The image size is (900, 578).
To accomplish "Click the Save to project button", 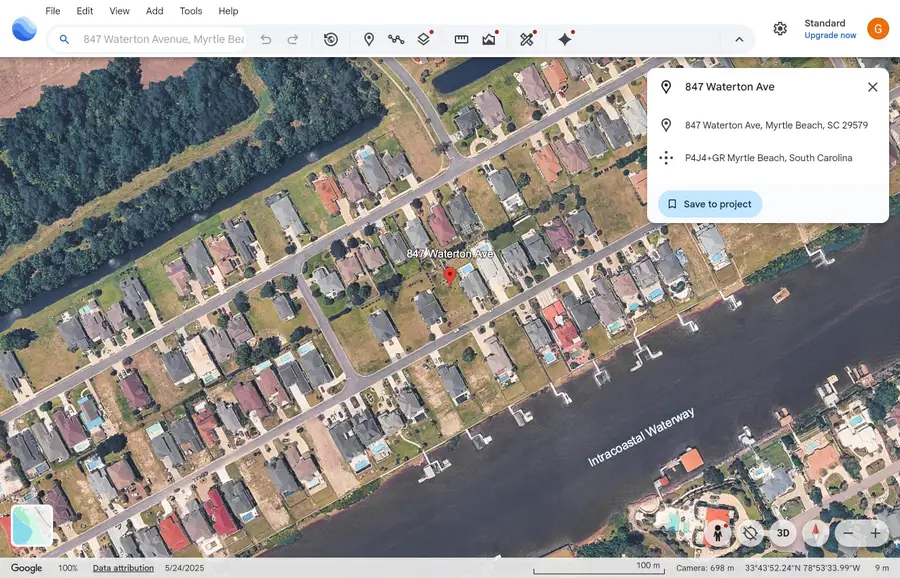I will point(709,203).
